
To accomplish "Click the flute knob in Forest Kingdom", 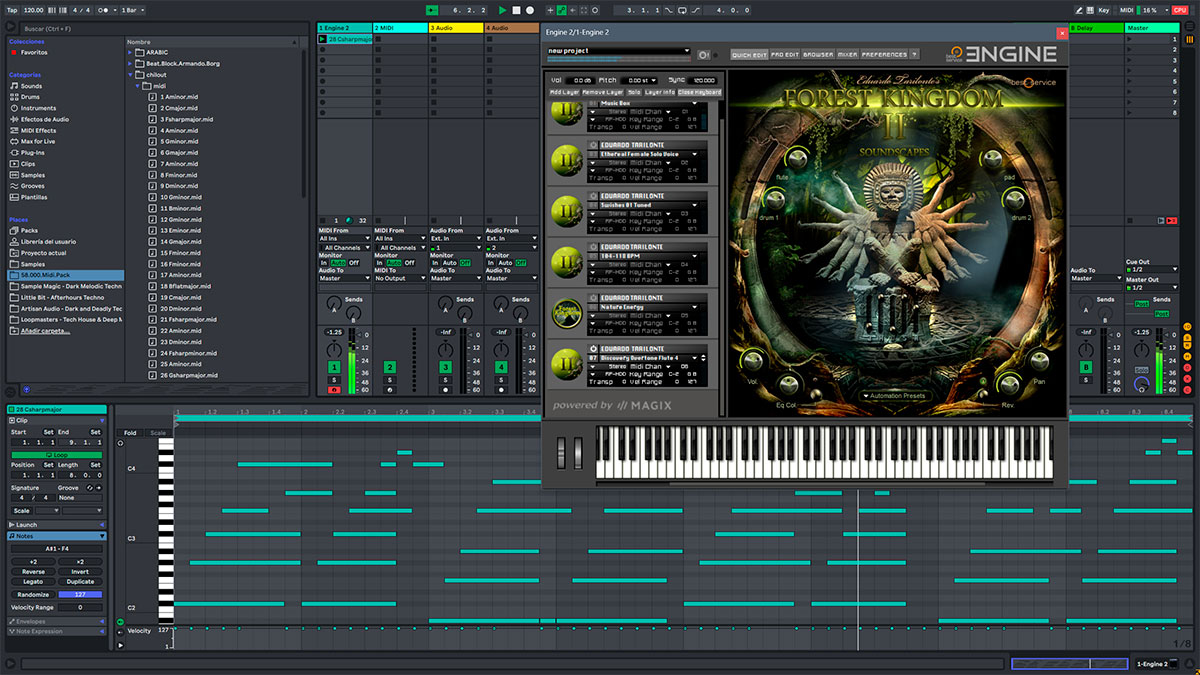I will pyautogui.click(x=797, y=158).
